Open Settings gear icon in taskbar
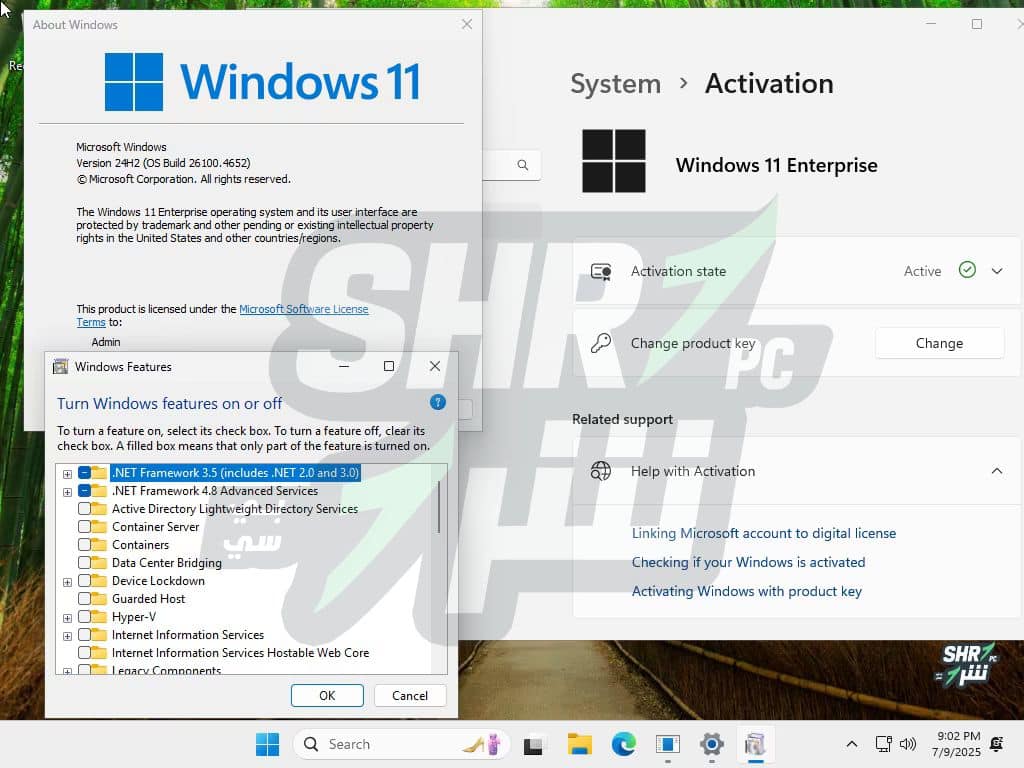1024x768 pixels. click(x=712, y=744)
